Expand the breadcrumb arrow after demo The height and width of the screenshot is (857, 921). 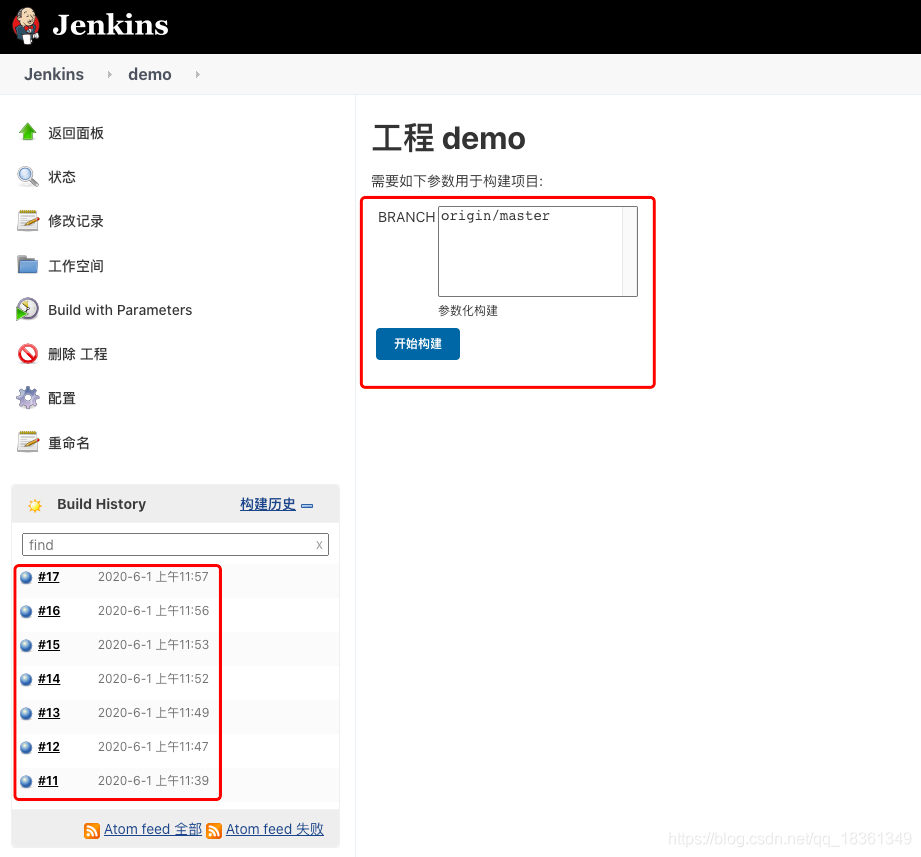pyautogui.click(x=197, y=74)
